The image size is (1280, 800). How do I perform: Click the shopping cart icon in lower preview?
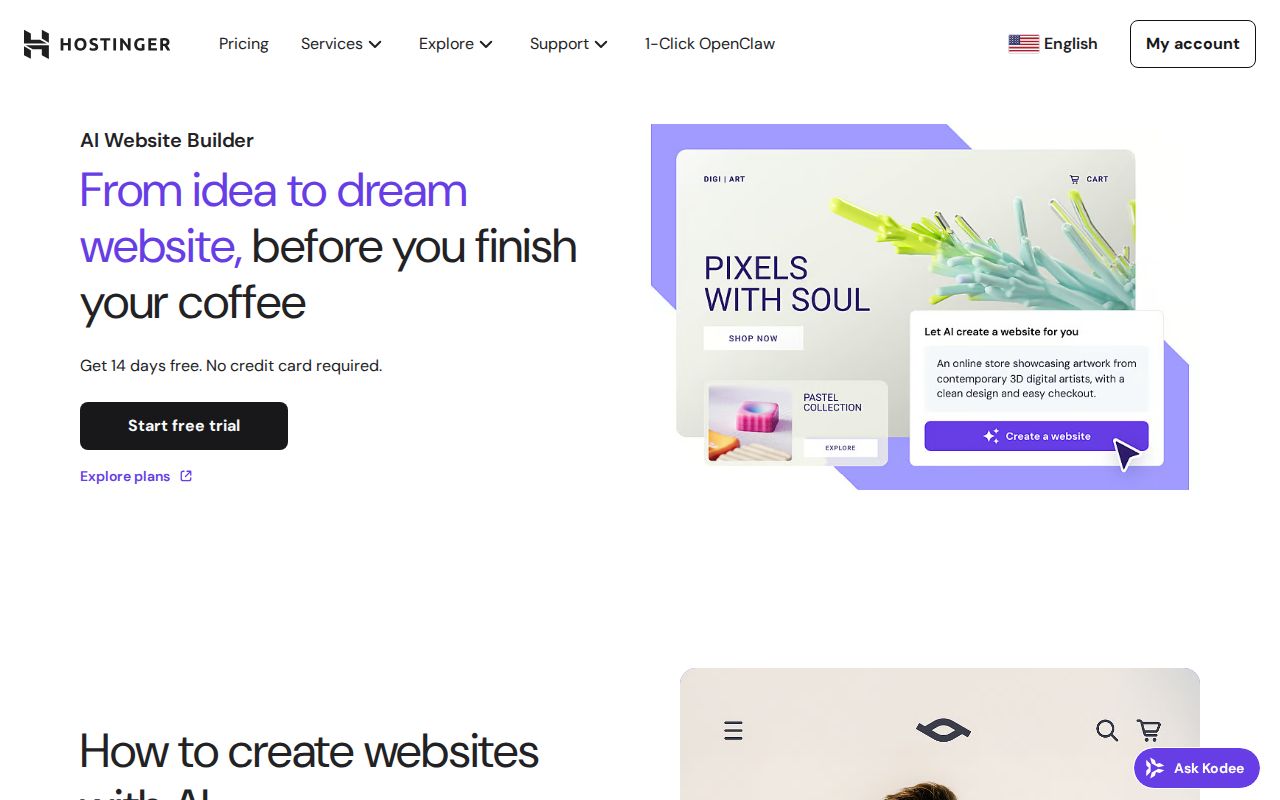[1149, 731]
